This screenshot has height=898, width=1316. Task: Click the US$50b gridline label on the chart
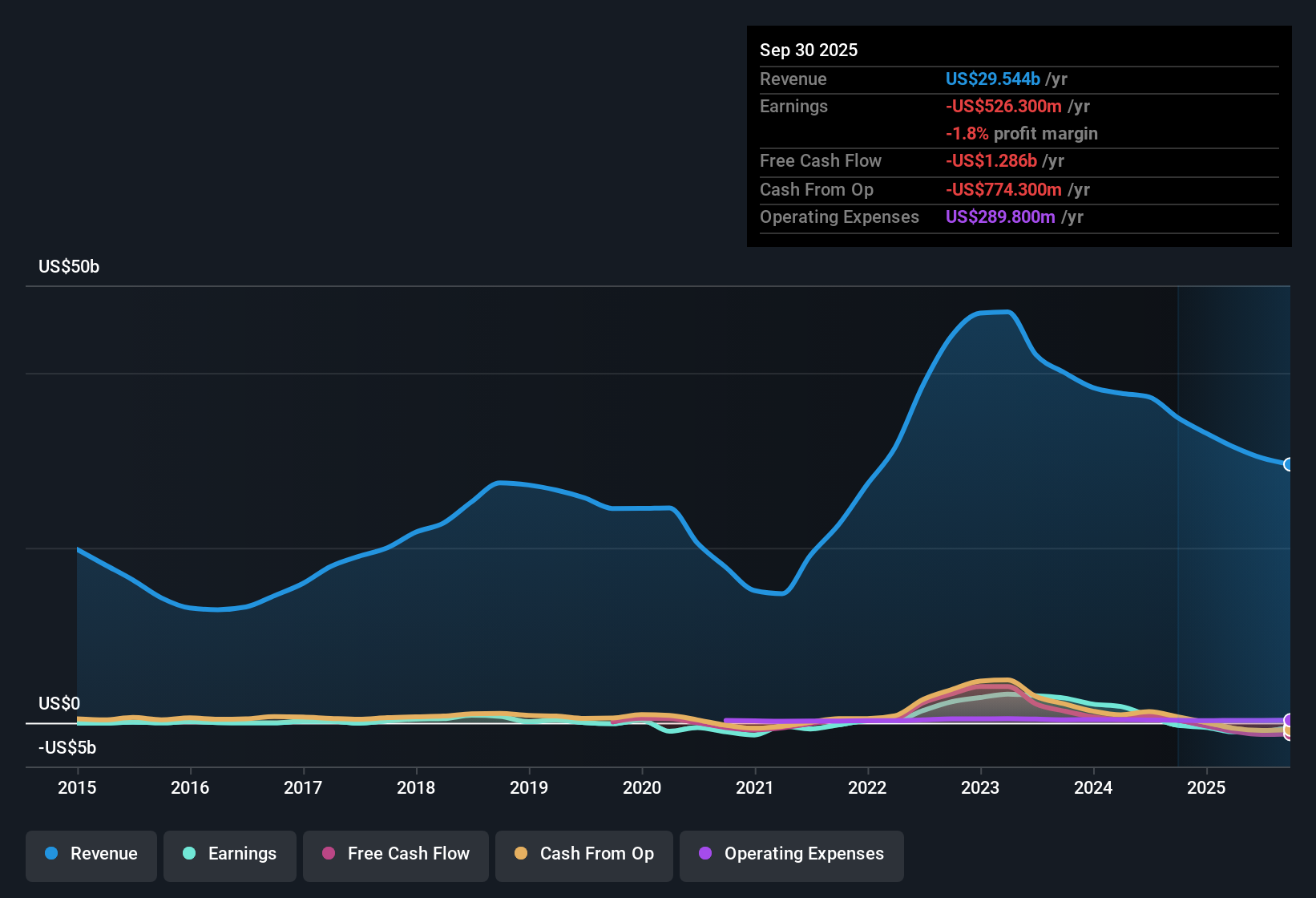pyautogui.click(x=69, y=266)
